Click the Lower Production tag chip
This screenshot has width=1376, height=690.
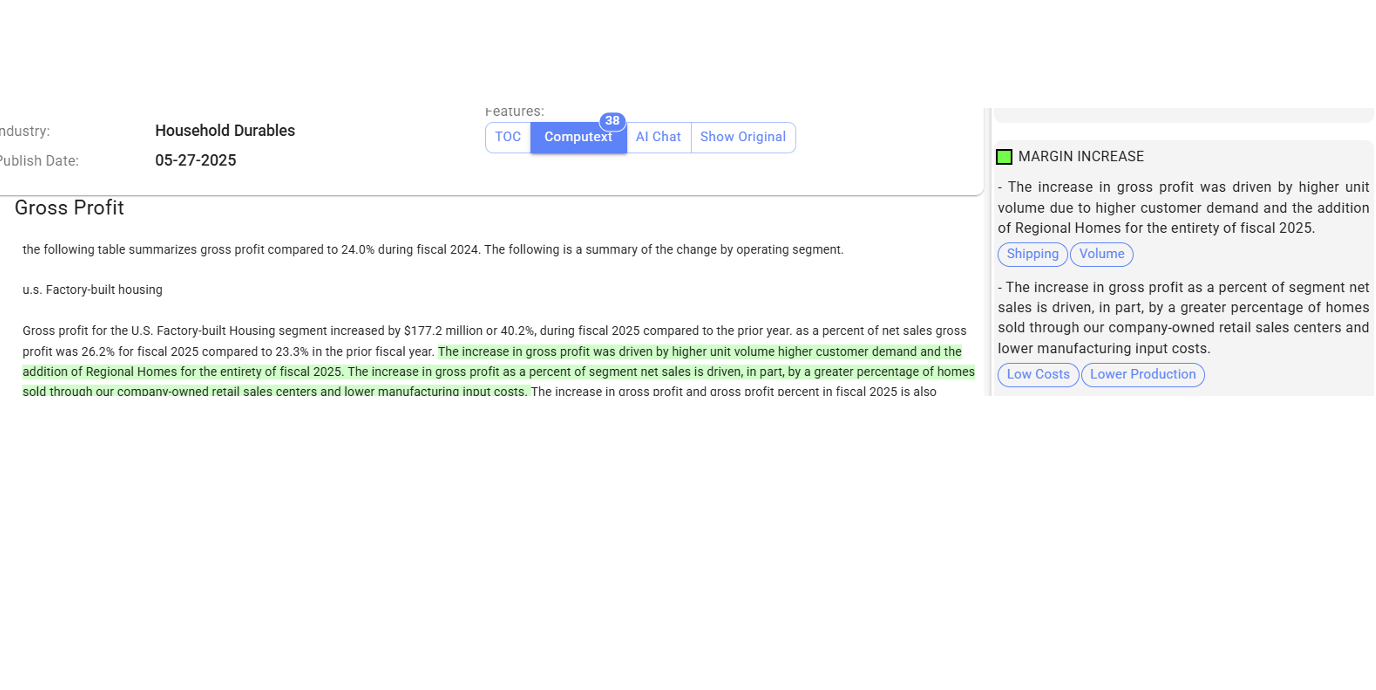pyautogui.click(x=1142, y=375)
